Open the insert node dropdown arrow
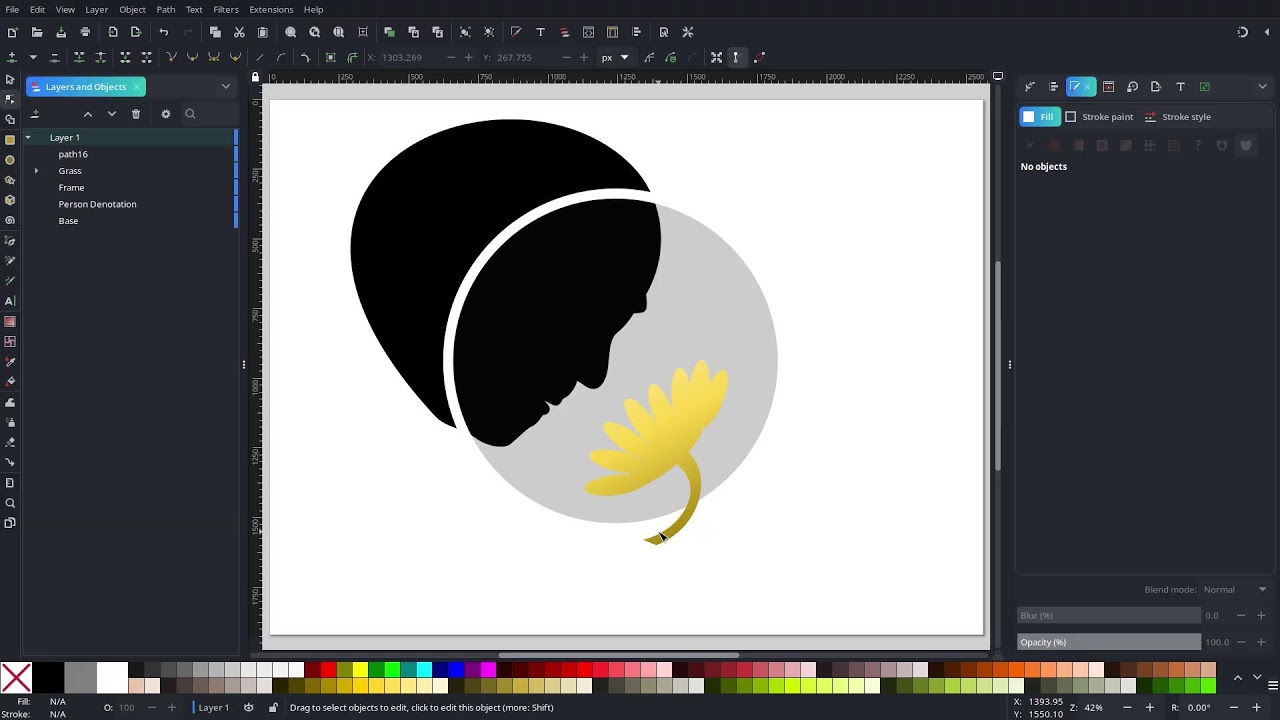 point(32,57)
